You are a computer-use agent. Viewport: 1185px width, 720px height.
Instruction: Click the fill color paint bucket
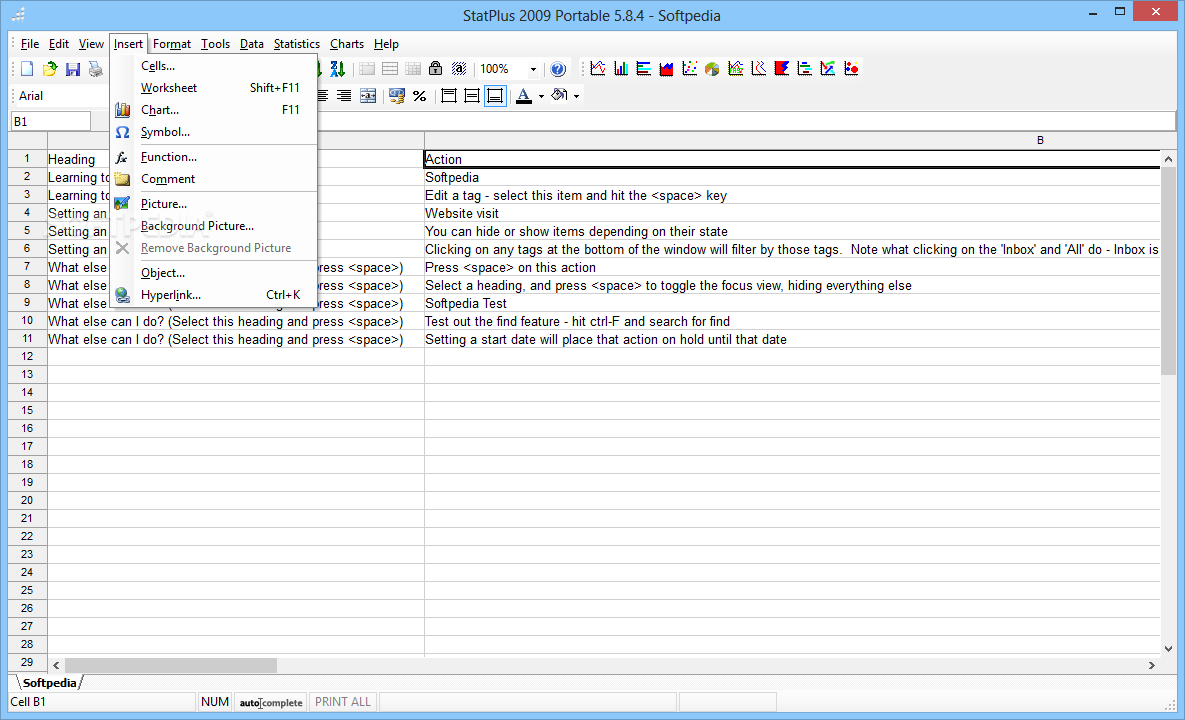[559, 96]
